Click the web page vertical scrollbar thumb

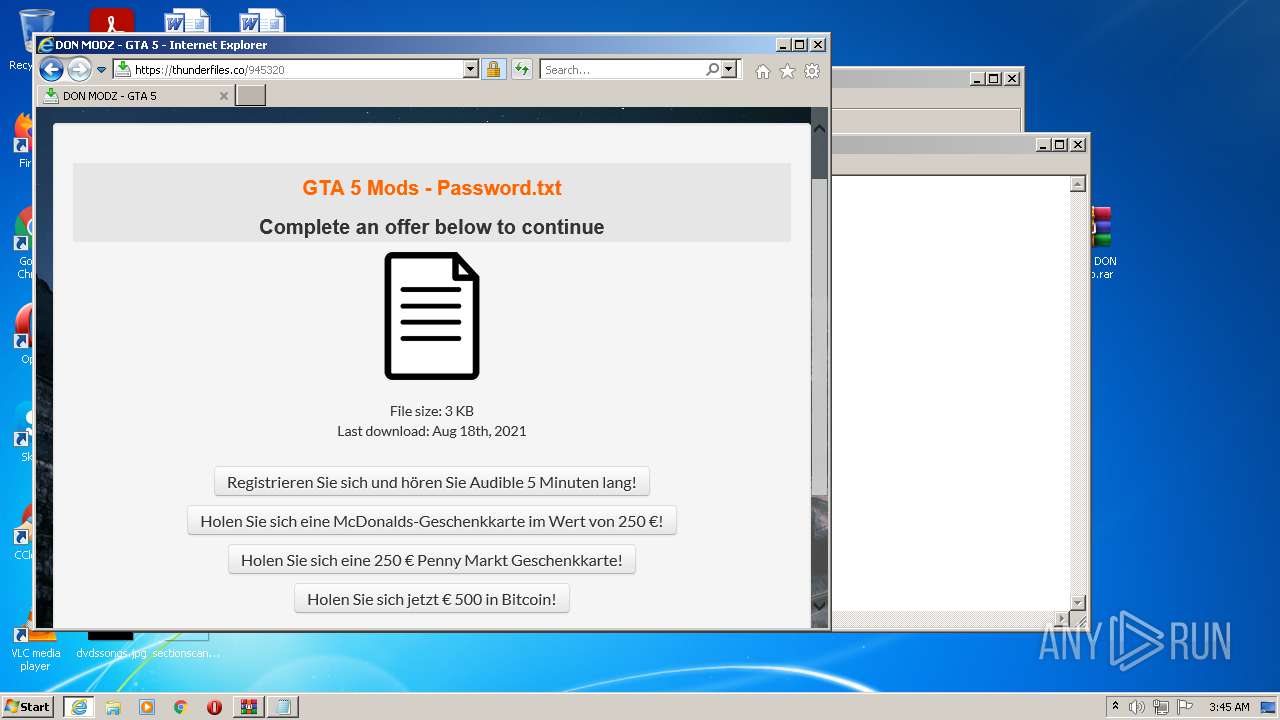[x=819, y=335]
